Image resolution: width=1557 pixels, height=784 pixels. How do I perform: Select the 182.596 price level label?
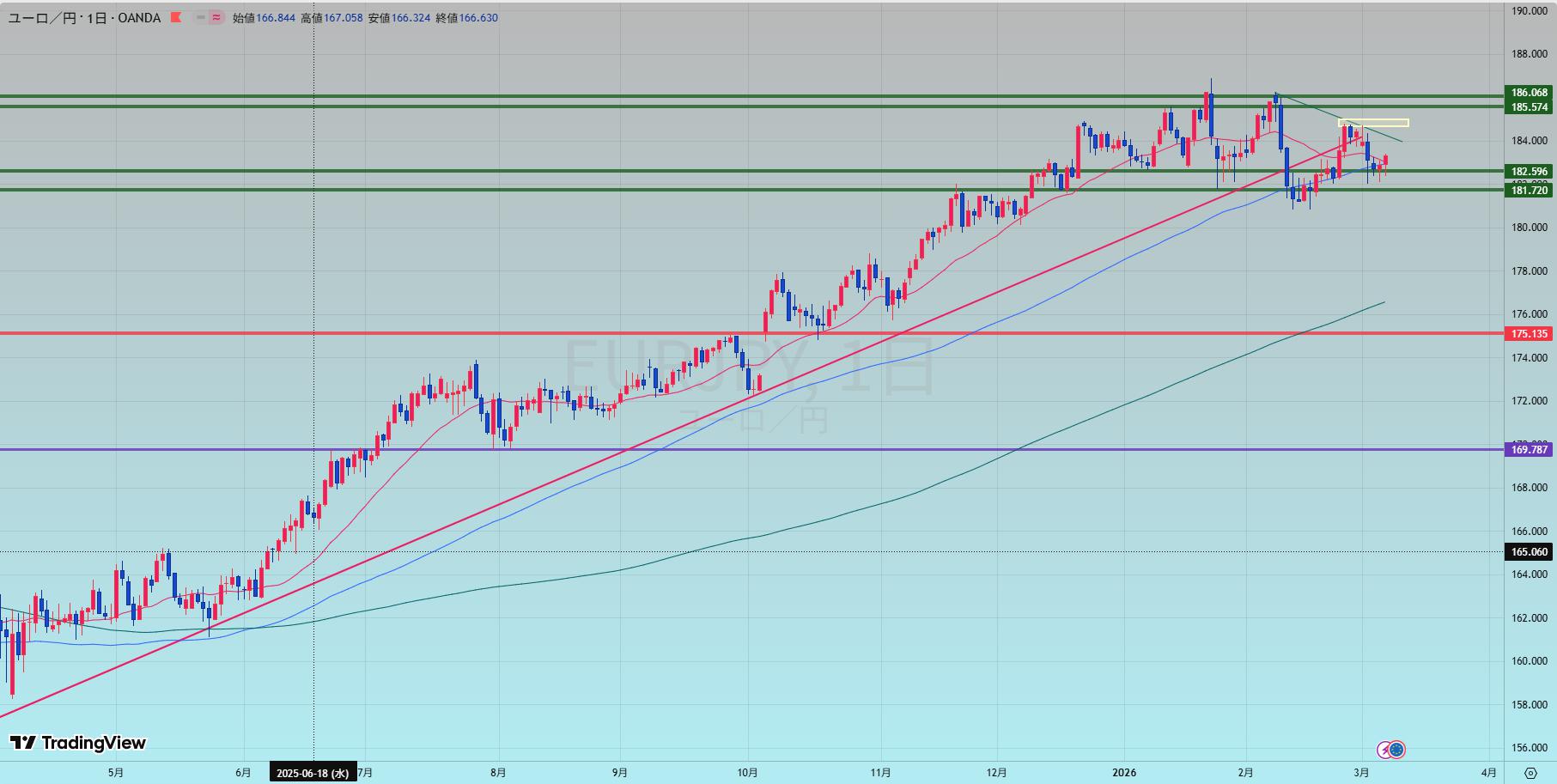[x=1529, y=172]
